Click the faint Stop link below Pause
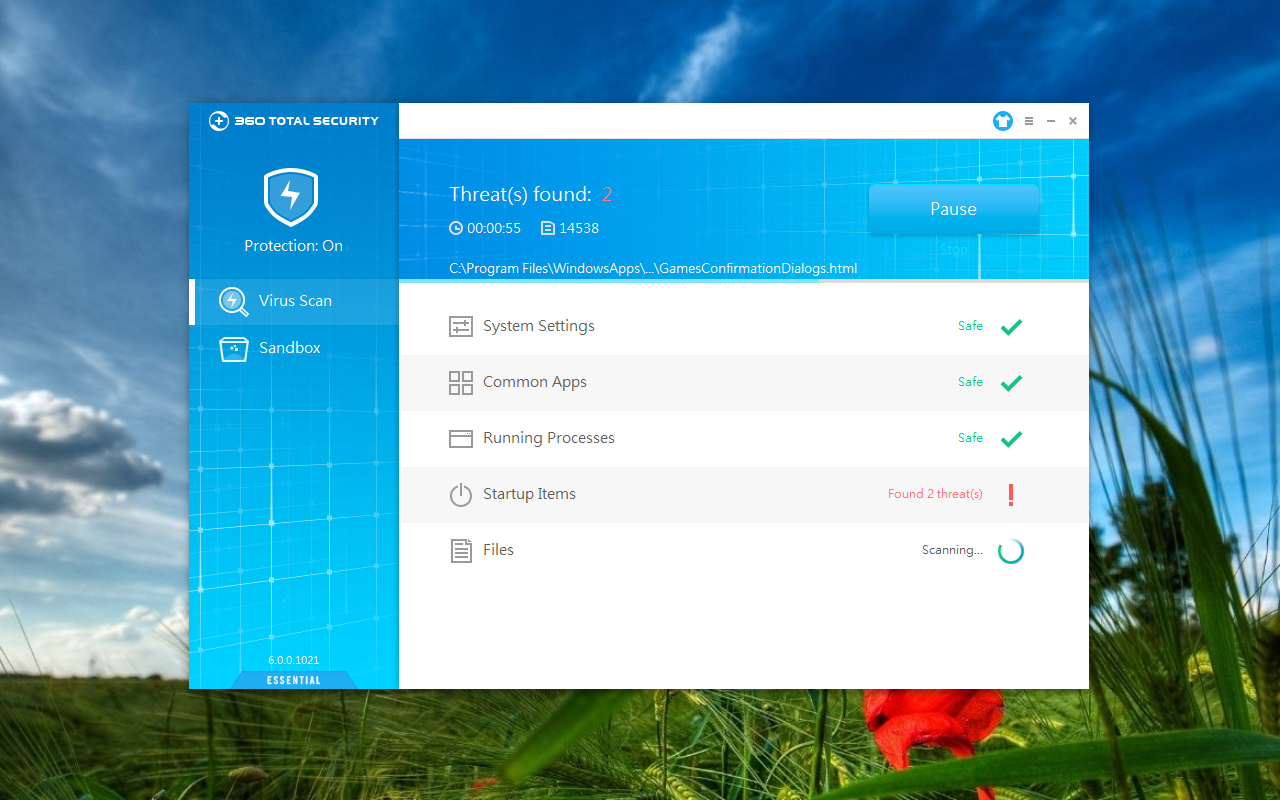This screenshot has height=800, width=1280. (953, 249)
